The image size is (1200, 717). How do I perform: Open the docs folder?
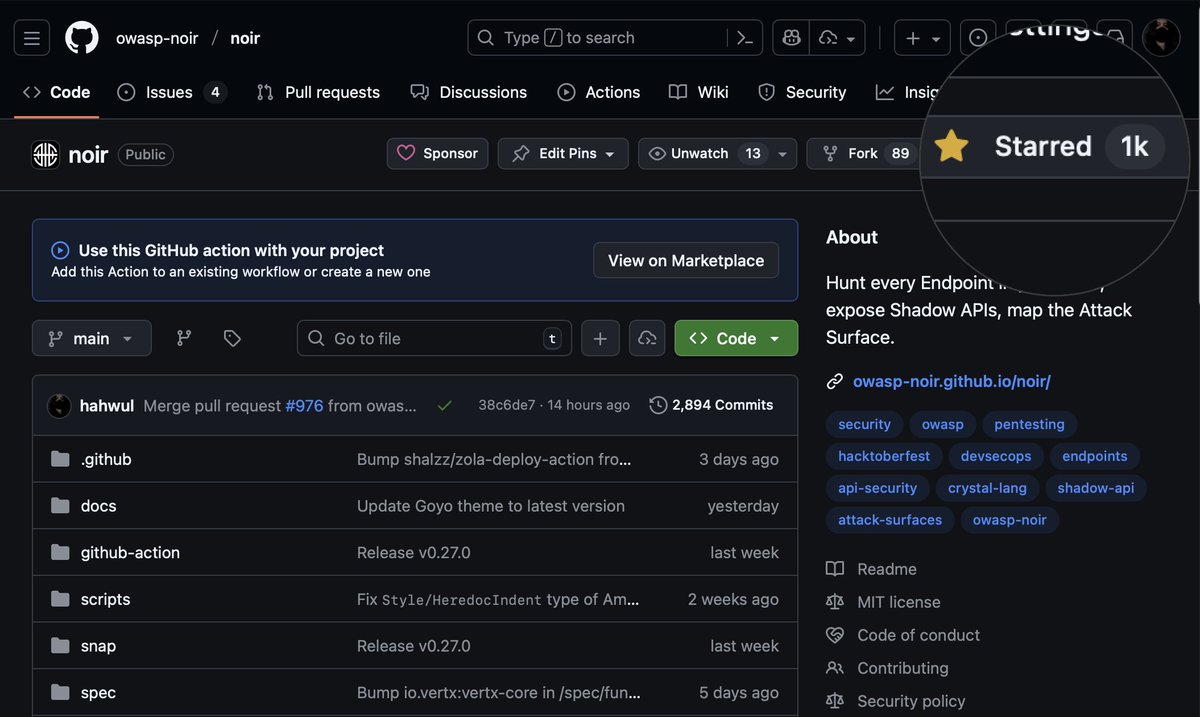[98, 506]
